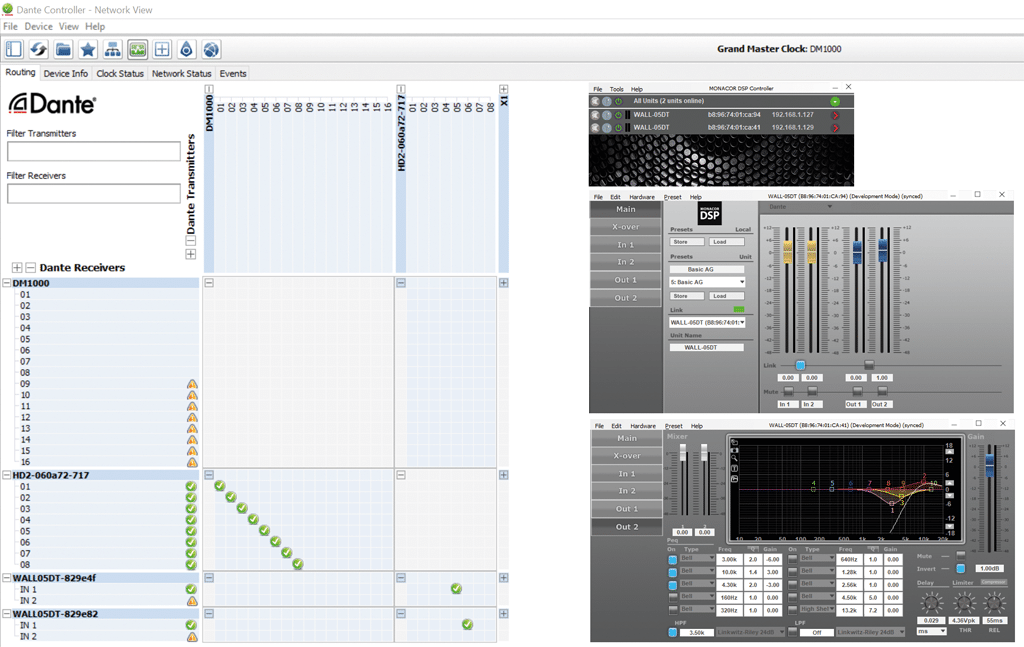
Task: Expand all Dante Receivers with plus button
Action: pyautogui.click(x=17, y=268)
